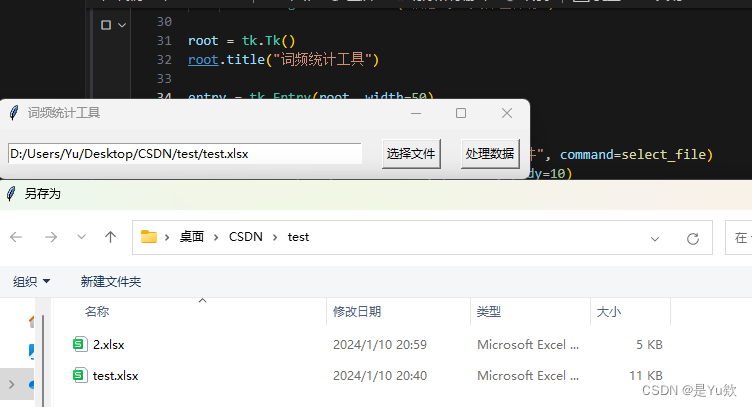Open the 组织 dropdown menu

[x=31, y=281]
